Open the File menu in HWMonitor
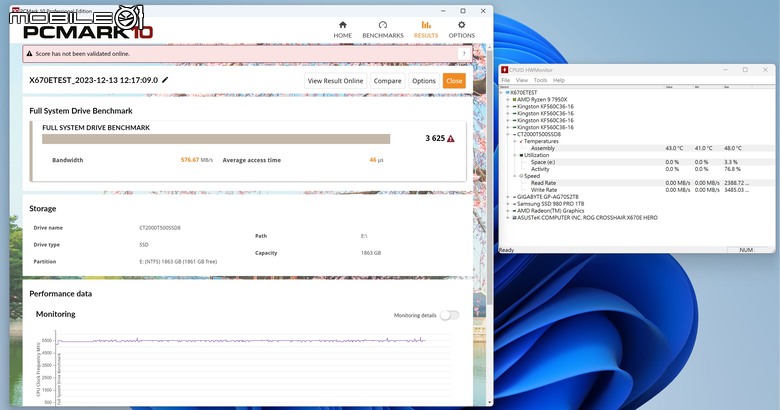Screen dimensions: 780x410 click(x=506, y=80)
